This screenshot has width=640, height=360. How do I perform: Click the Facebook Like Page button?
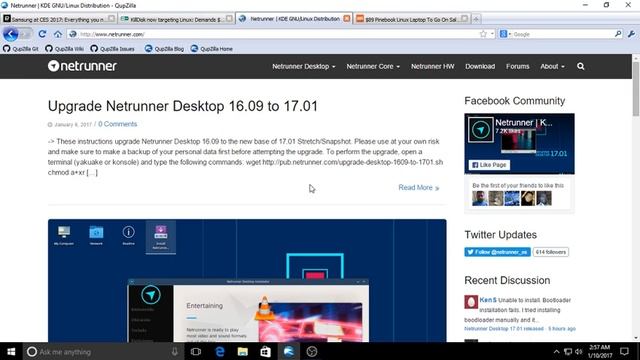click(x=489, y=165)
